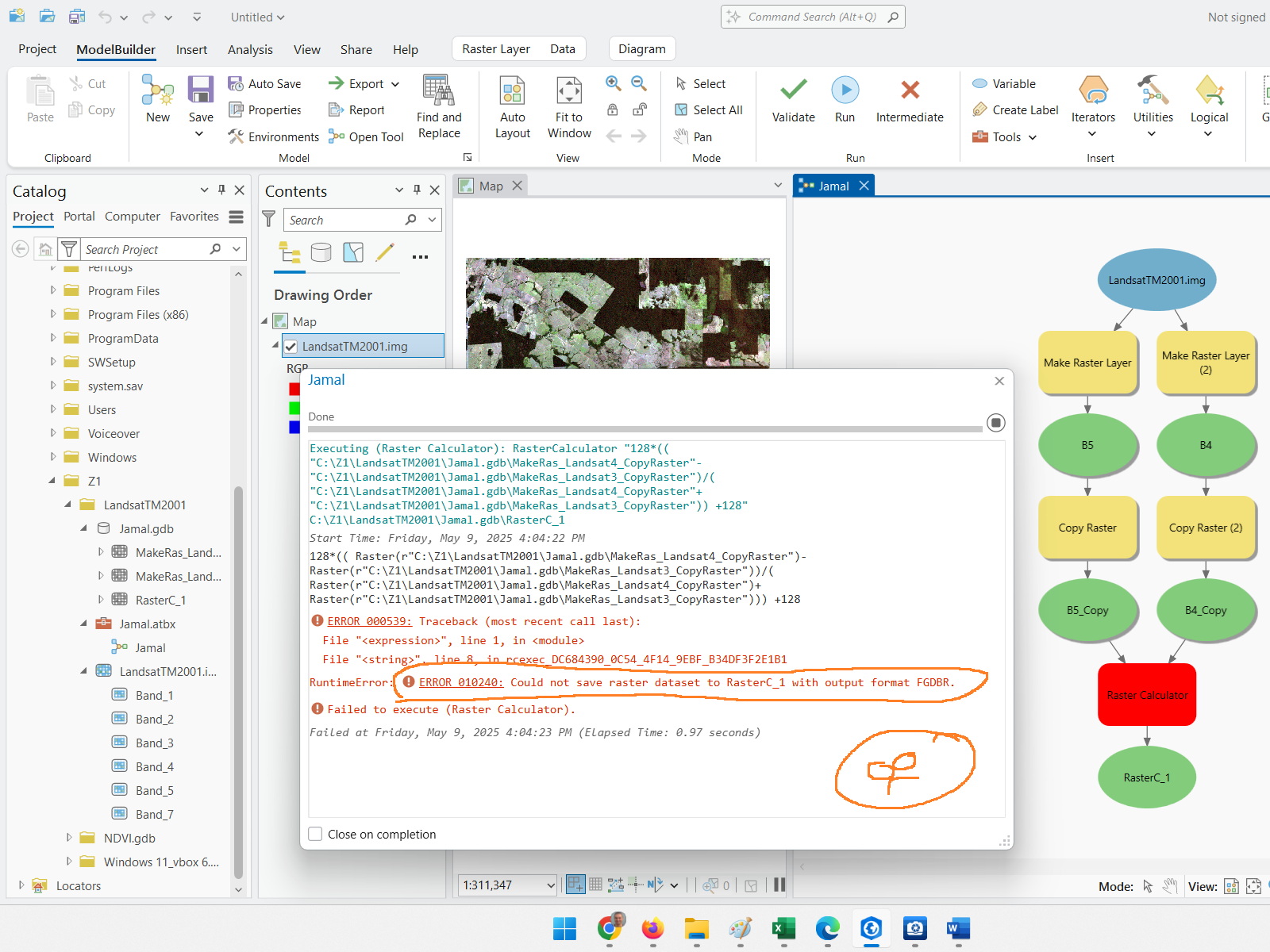Image resolution: width=1270 pixels, height=952 pixels.
Task: Switch to the ModelBuilder ribbon tab
Action: (116, 49)
